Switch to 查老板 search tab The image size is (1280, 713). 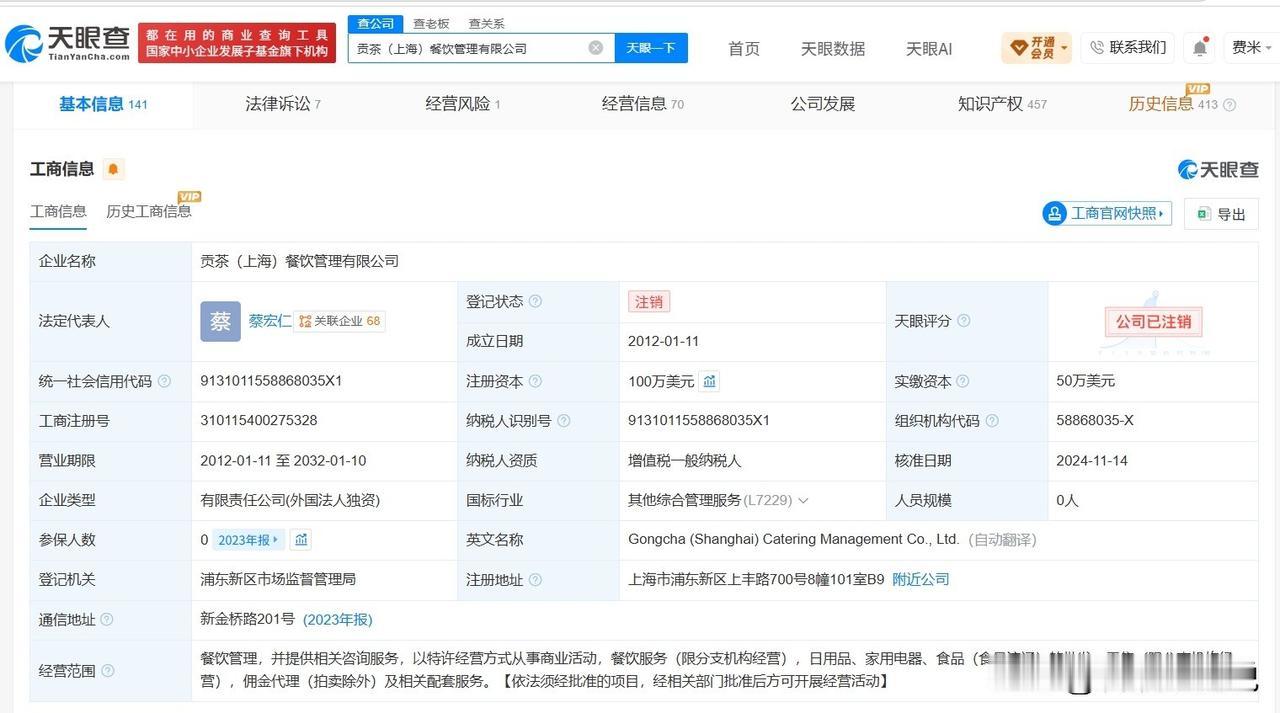click(431, 23)
